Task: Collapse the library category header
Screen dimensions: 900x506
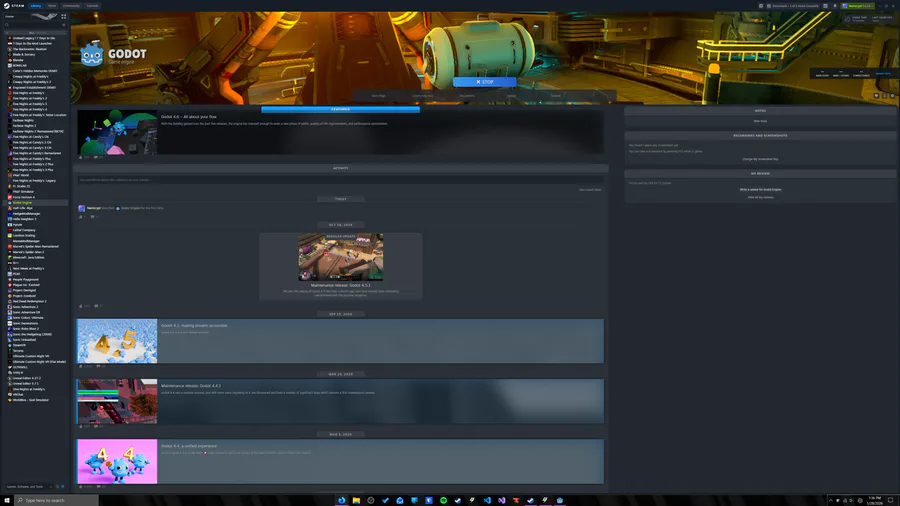Action: [x=34, y=33]
